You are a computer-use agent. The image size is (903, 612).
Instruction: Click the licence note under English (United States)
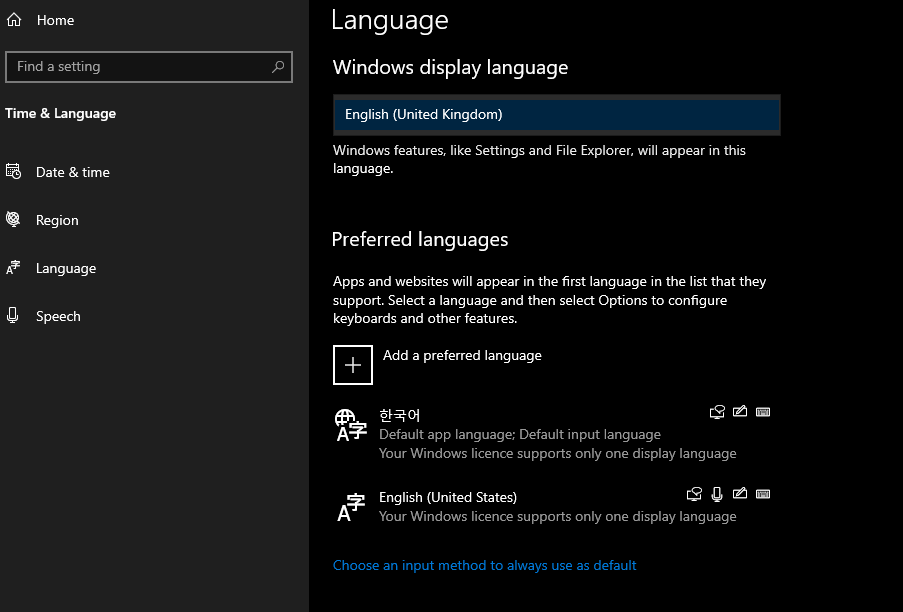[557, 516]
